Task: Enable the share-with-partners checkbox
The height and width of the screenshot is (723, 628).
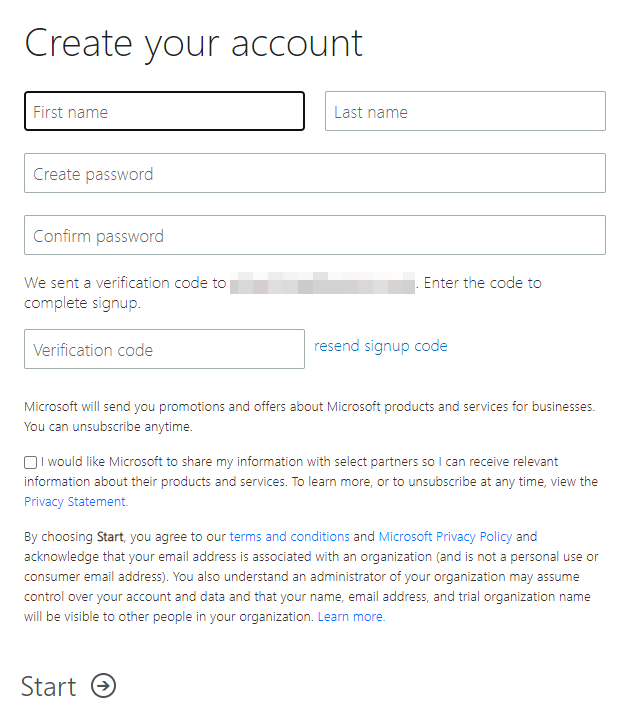Action: click(31, 463)
